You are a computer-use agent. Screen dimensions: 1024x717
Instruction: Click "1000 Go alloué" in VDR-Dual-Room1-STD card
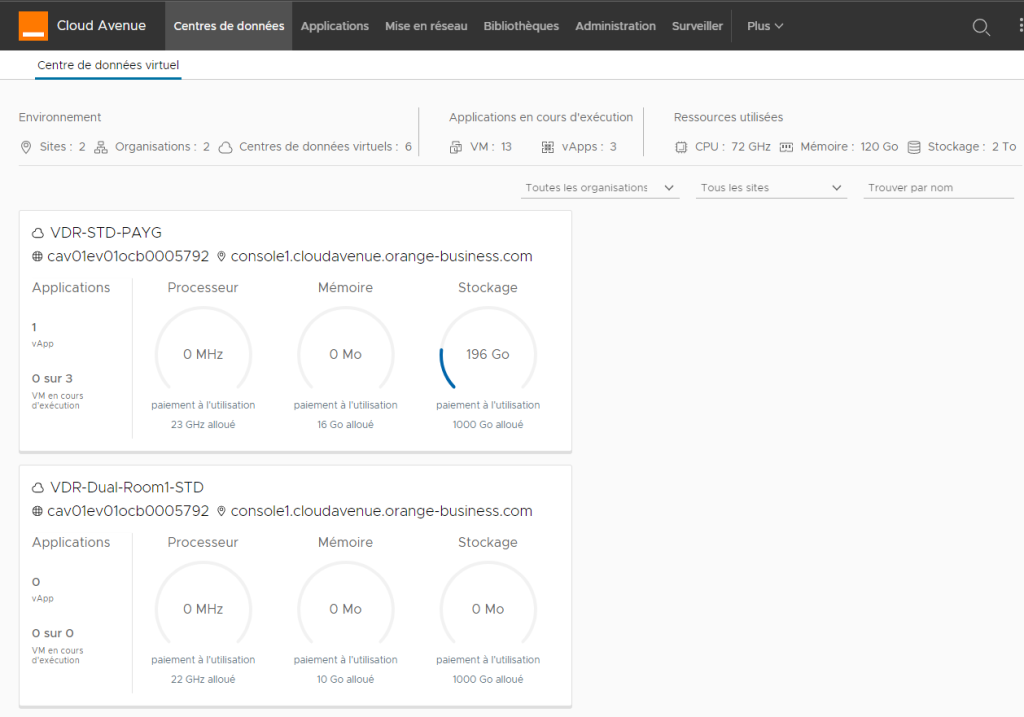coord(488,679)
